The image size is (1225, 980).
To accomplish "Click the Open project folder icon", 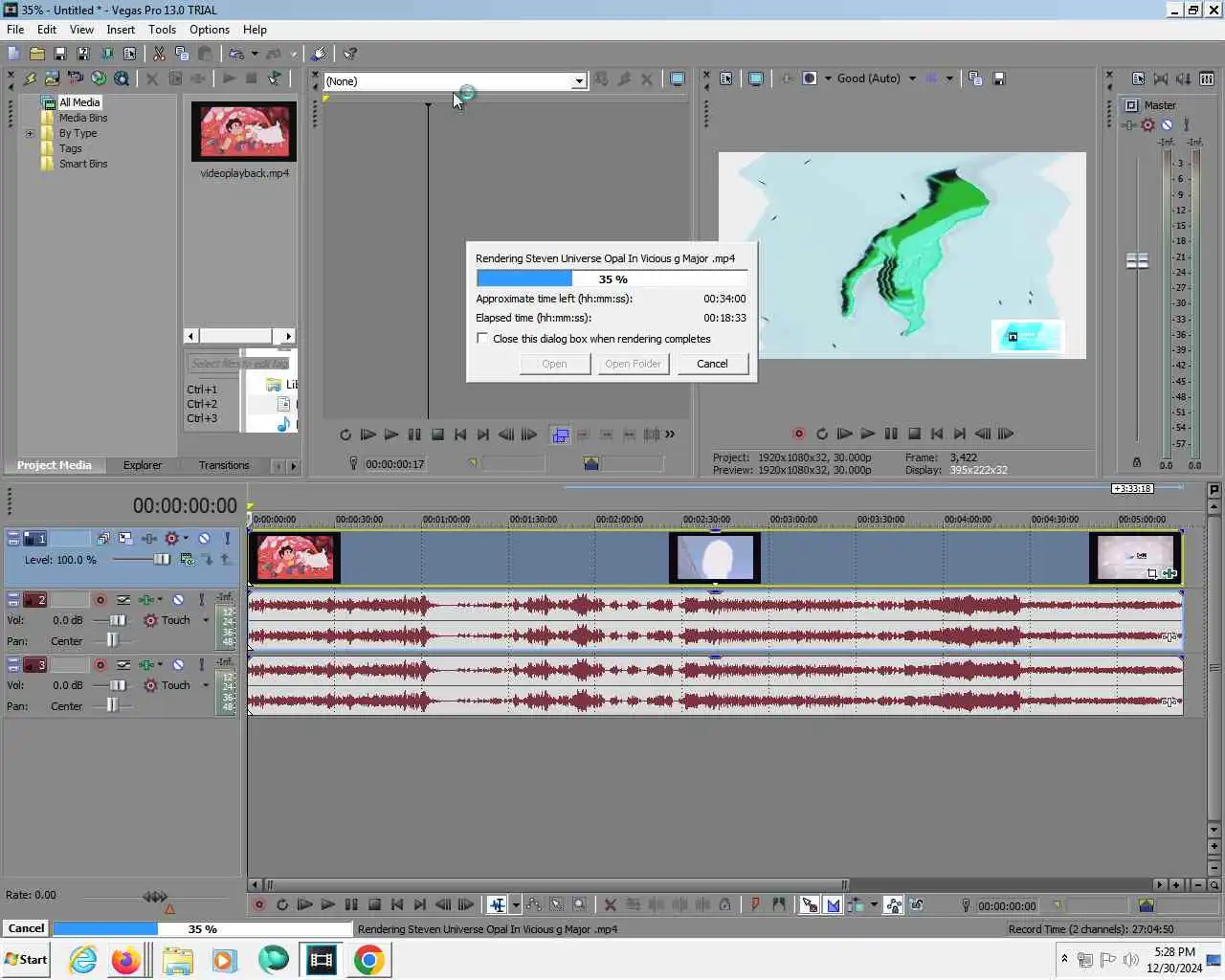I will click(x=36, y=54).
